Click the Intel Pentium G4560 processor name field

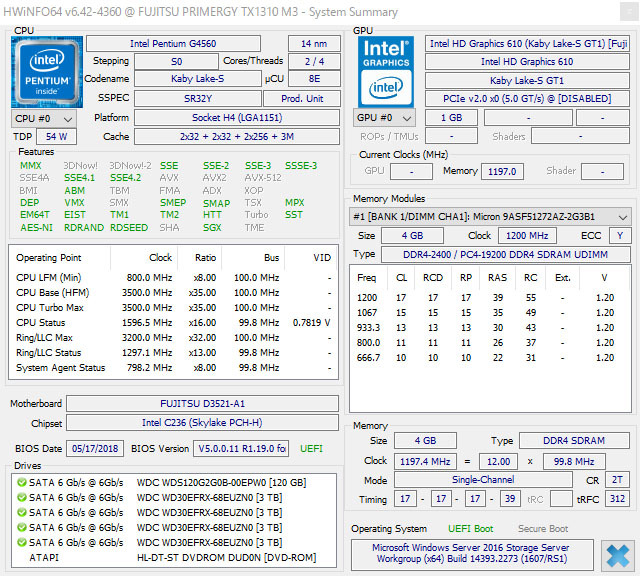point(173,44)
